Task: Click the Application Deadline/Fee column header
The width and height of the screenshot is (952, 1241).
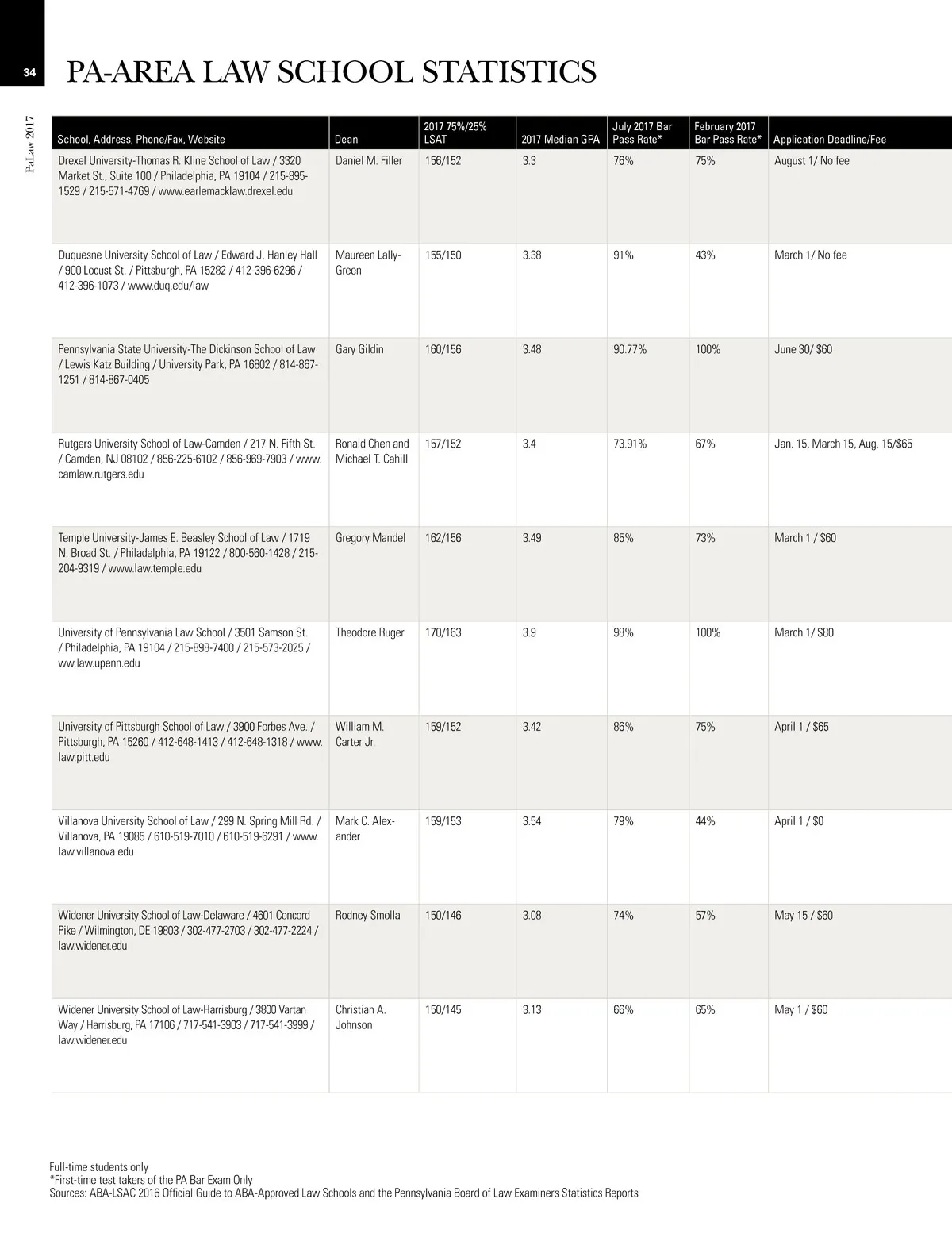Action: tap(829, 140)
